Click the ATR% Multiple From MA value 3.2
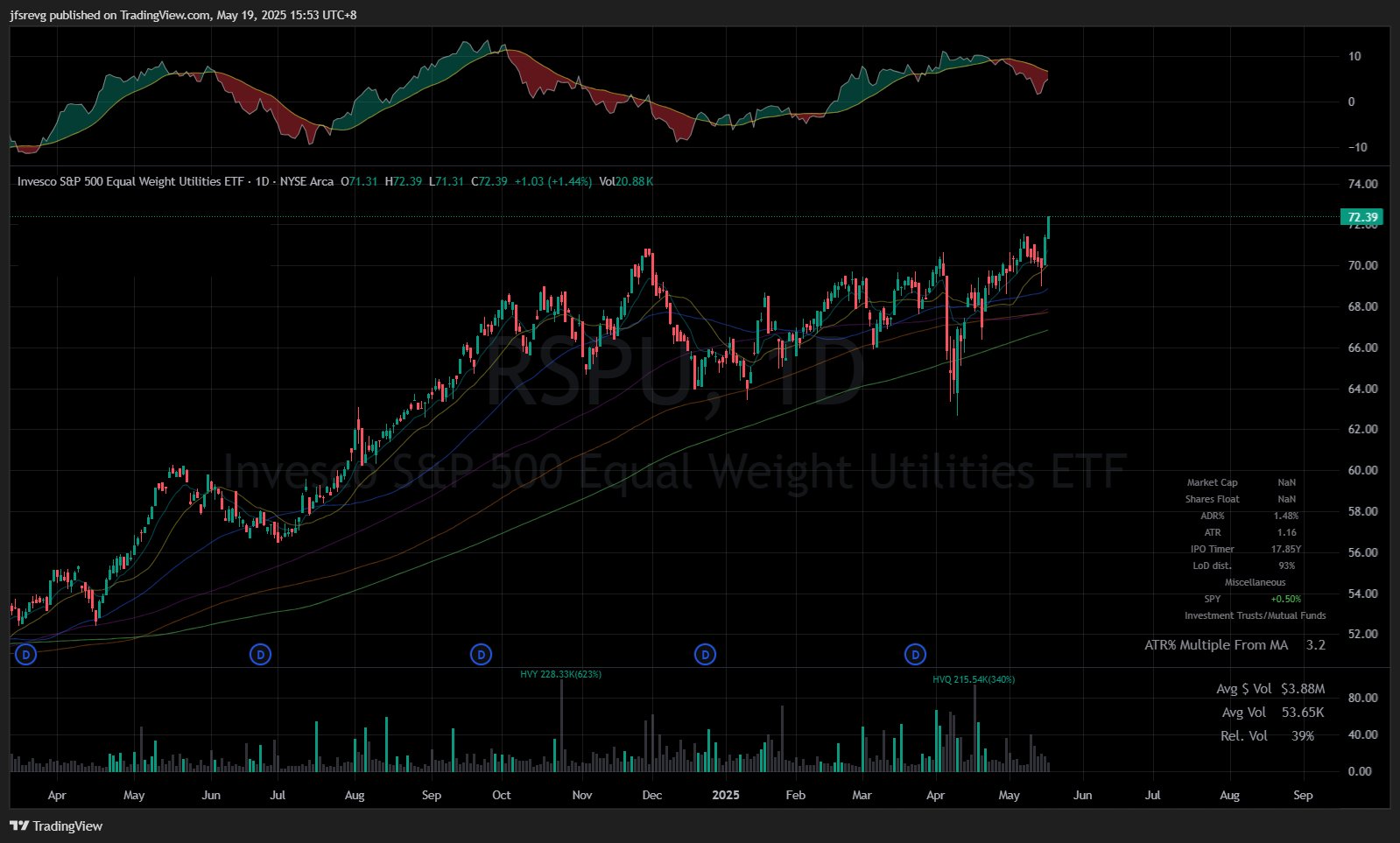 tap(1316, 645)
